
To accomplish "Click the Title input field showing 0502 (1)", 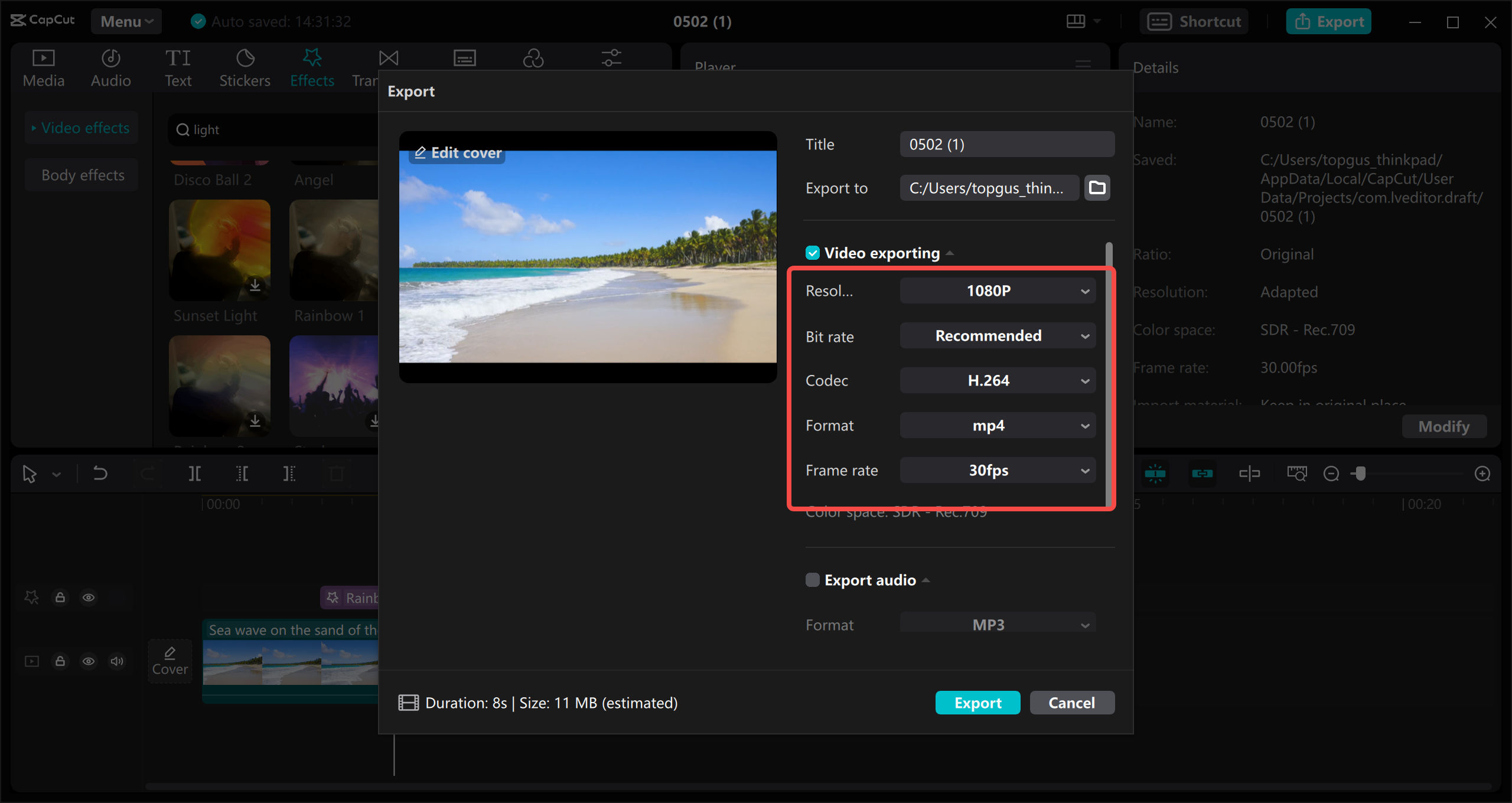I will (1006, 143).
